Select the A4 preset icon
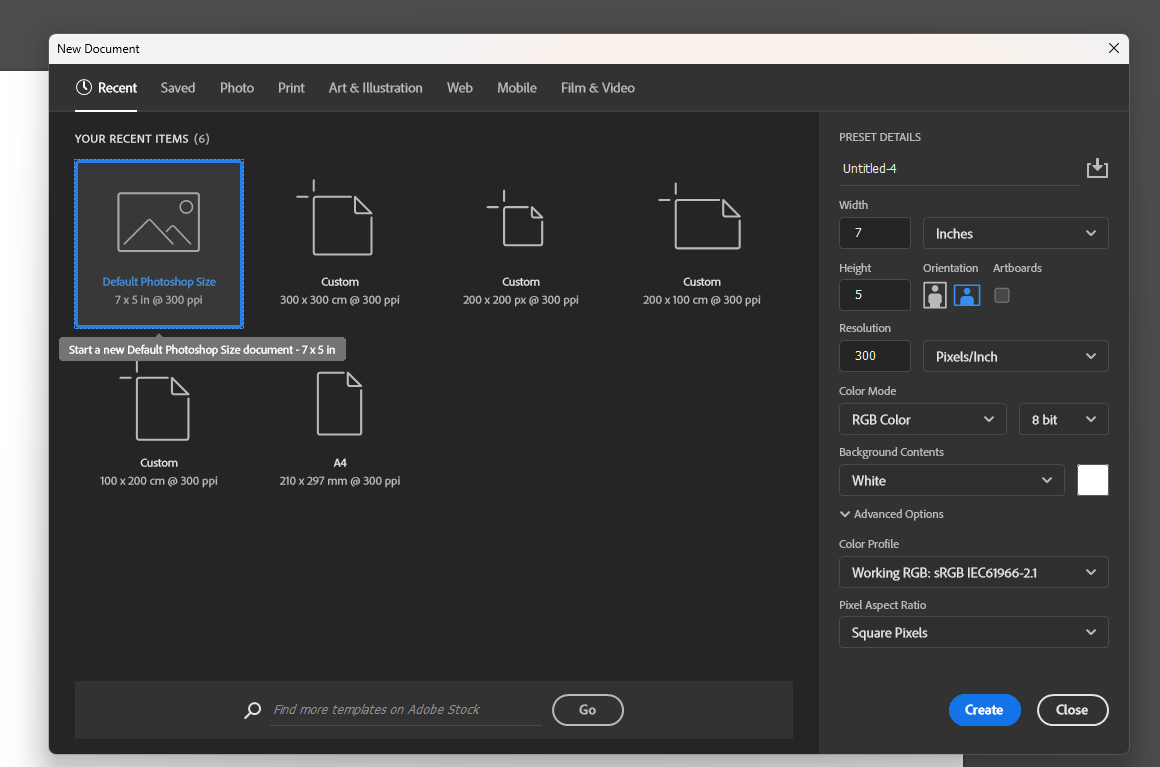This screenshot has height=767, width=1160. click(339, 404)
